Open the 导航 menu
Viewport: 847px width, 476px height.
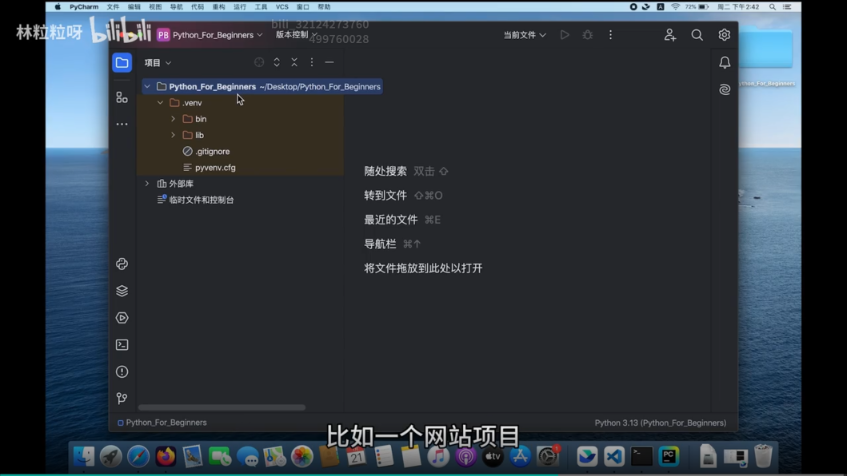point(176,7)
